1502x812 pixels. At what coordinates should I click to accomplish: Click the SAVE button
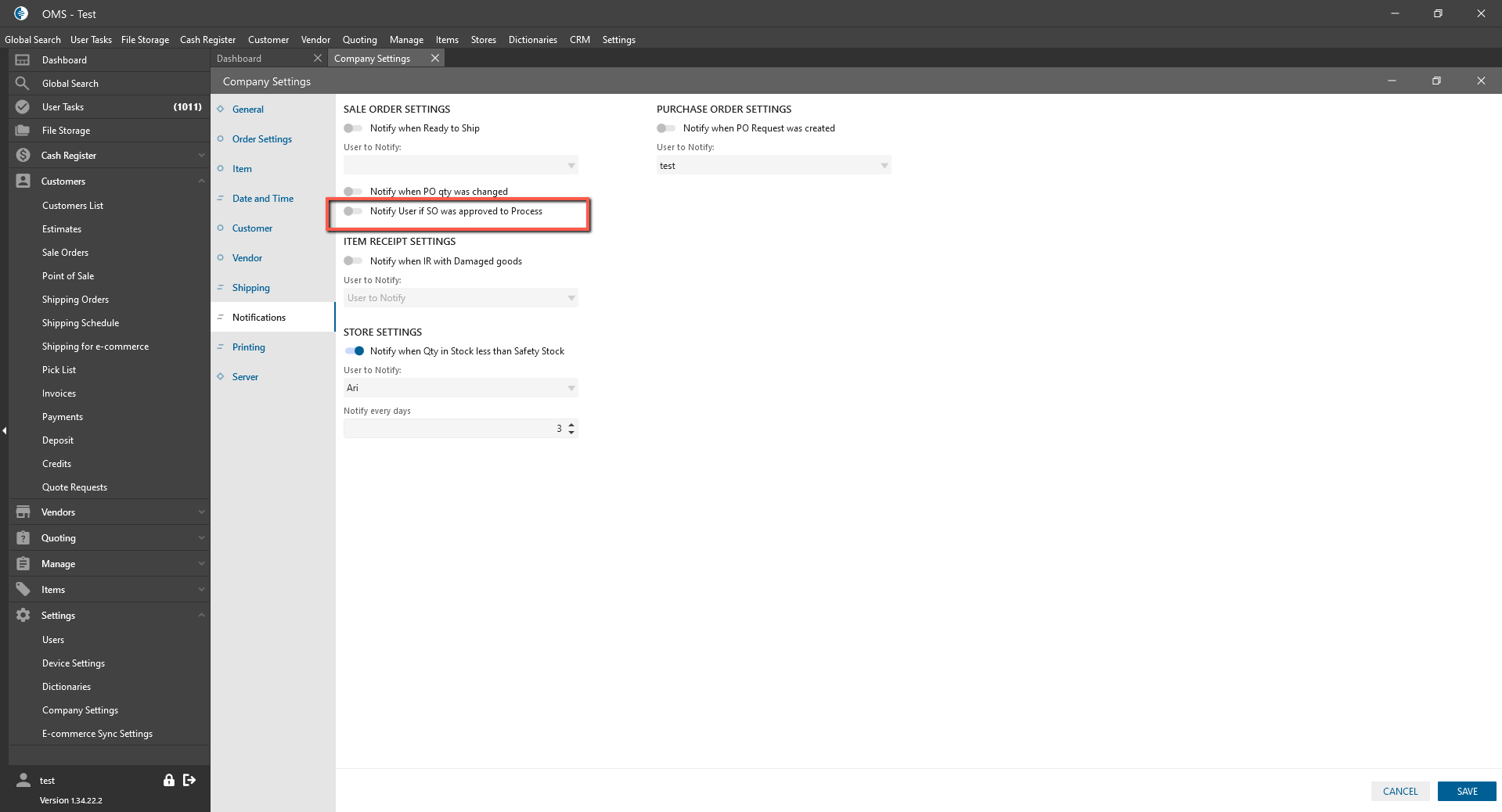(x=1467, y=791)
